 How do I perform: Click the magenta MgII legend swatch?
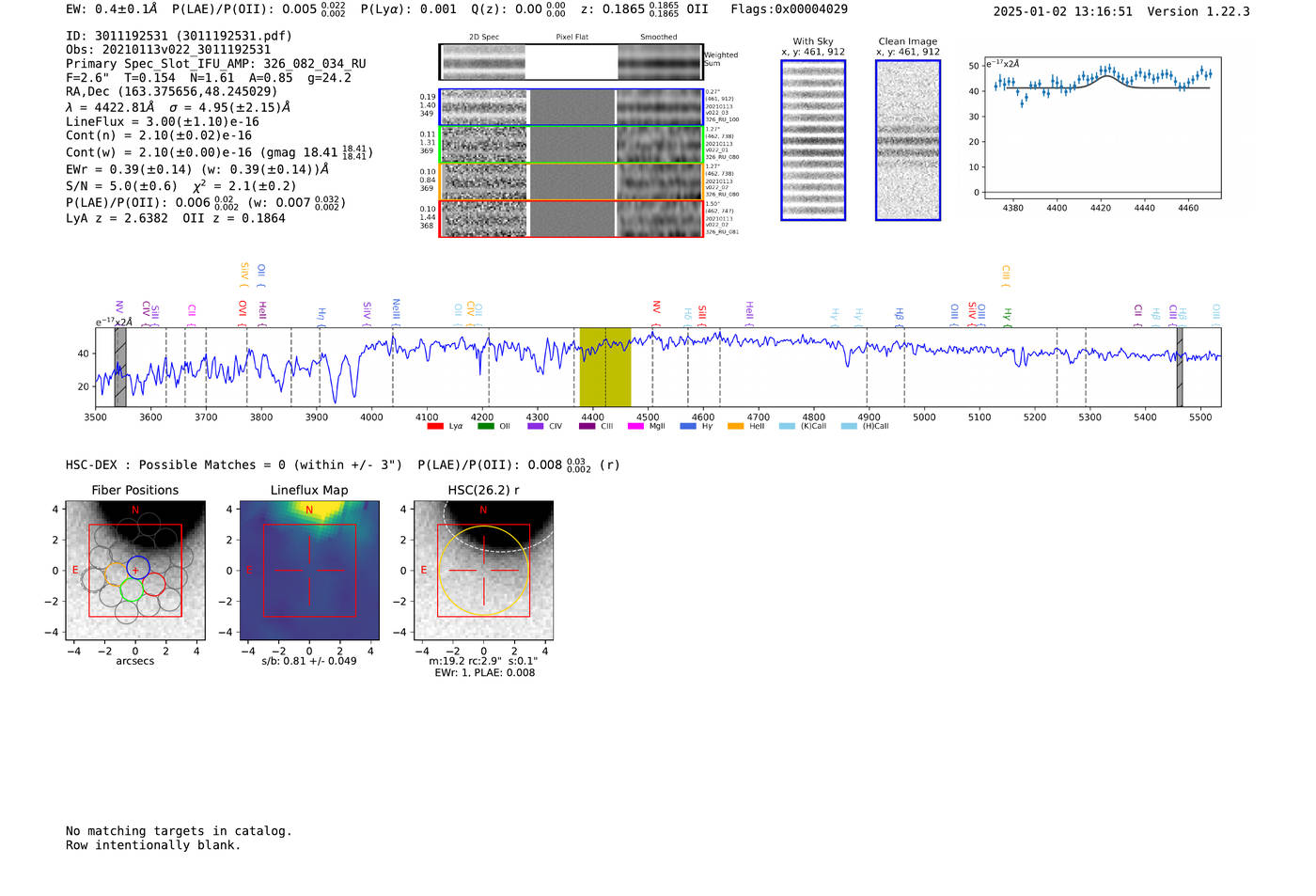point(635,427)
